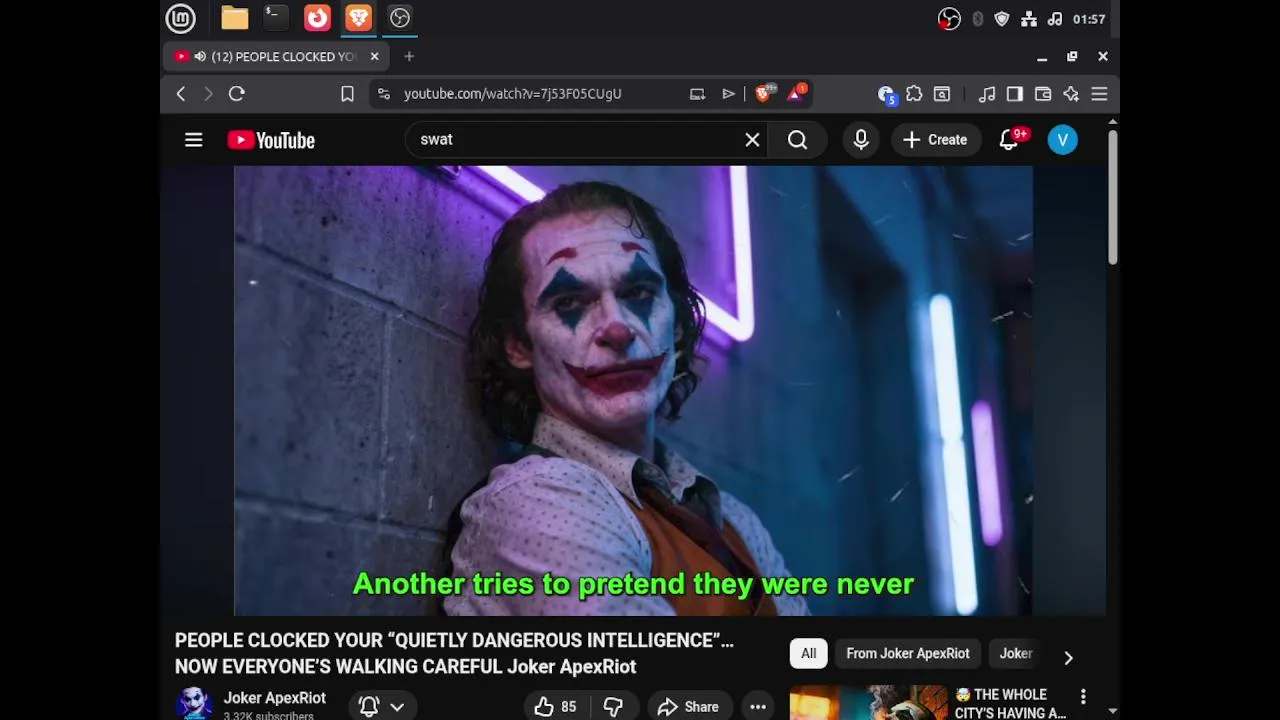1280x720 pixels.
Task: Select the From Joker ApexRiot chip
Action: [908, 654]
